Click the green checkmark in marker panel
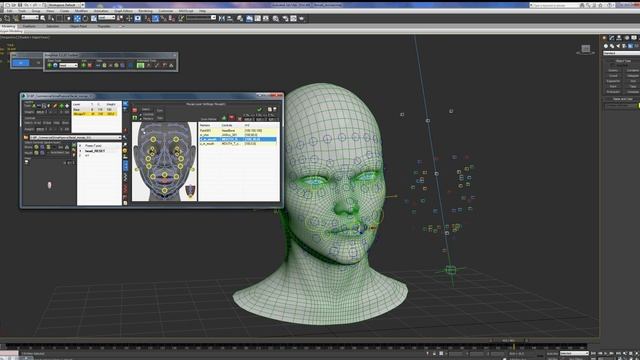 pyautogui.click(x=259, y=109)
